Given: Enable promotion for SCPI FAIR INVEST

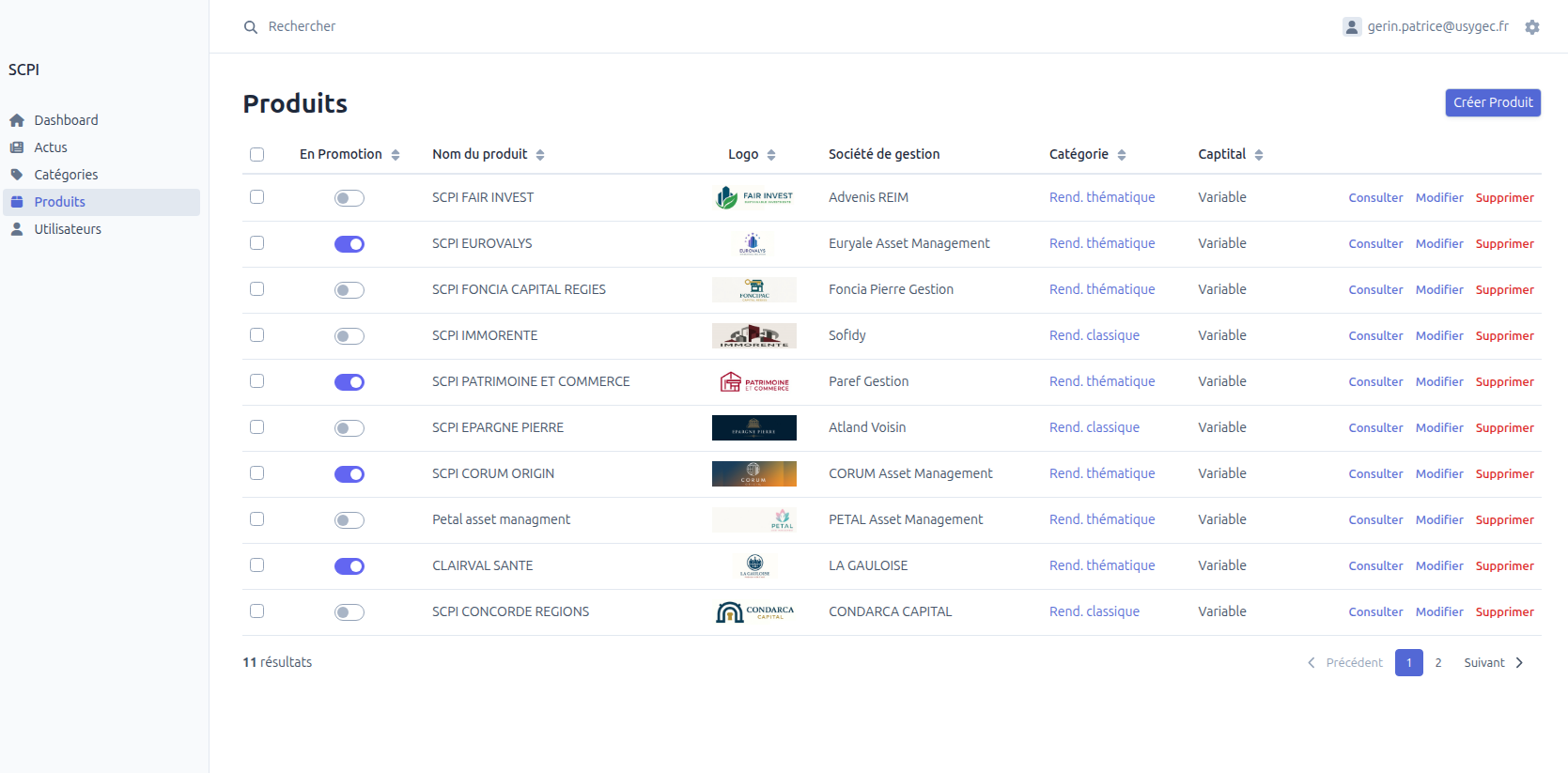Looking at the screenshot, I should (x=349, y=198).
